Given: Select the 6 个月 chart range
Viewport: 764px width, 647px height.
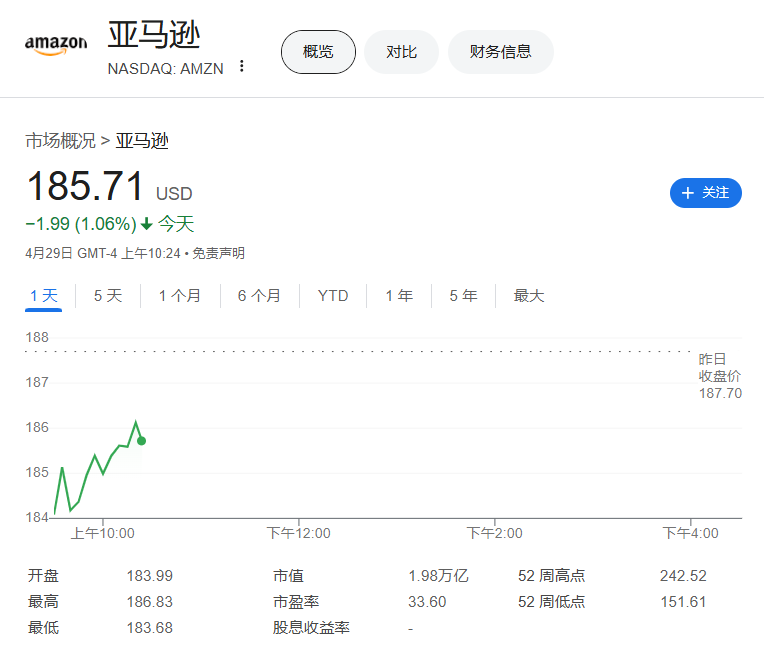Looking at the screenshot, I should (x=259, y=296).
